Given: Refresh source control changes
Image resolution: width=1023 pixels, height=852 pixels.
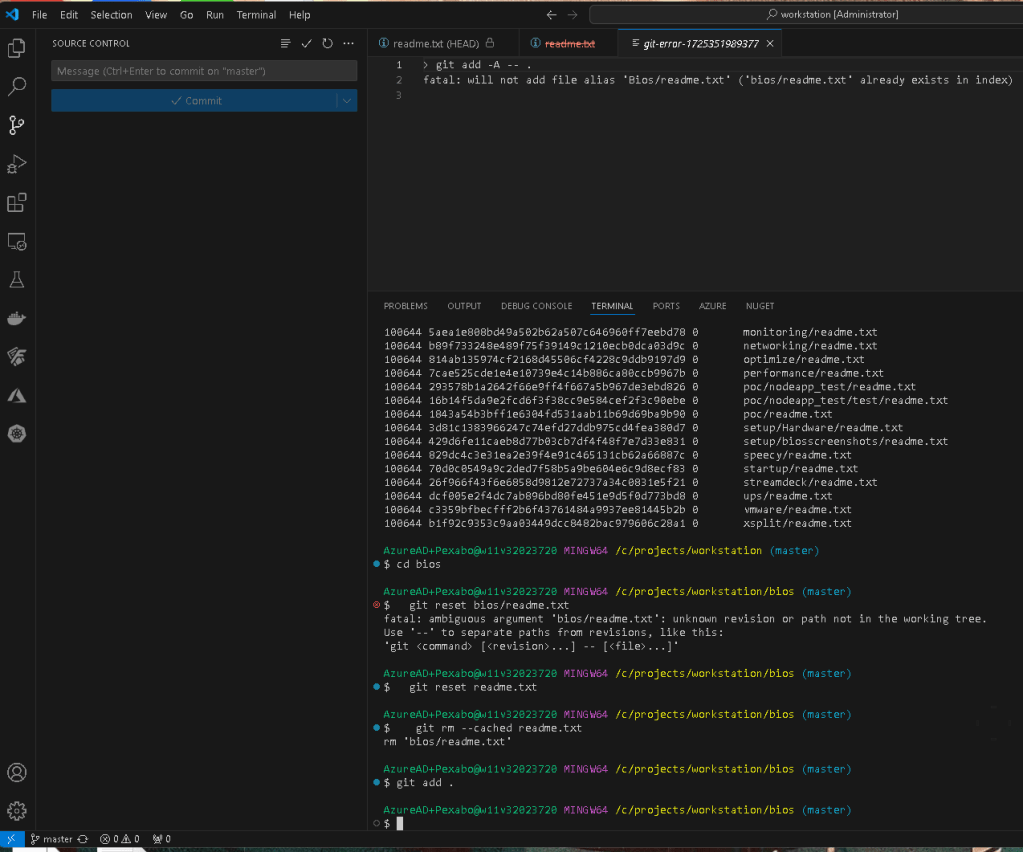Looking at the screenshot, I should pyautogui.click(x=328, y=43).
